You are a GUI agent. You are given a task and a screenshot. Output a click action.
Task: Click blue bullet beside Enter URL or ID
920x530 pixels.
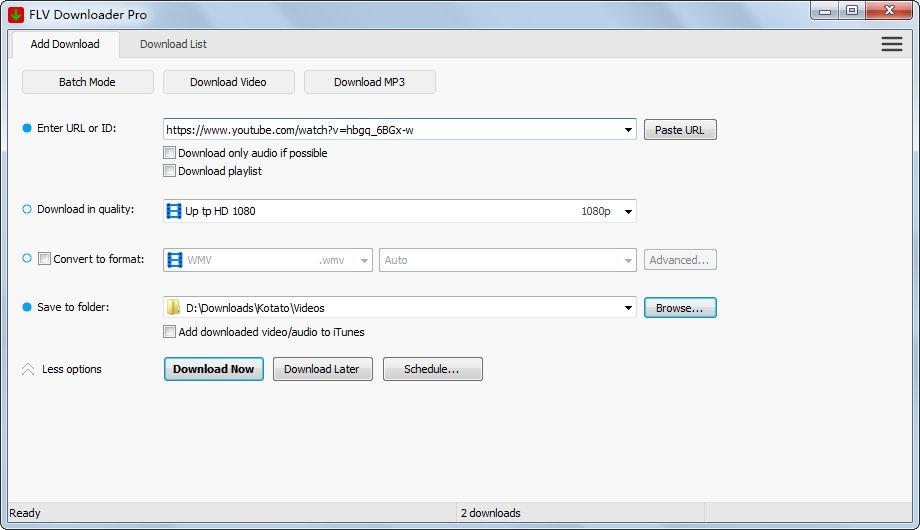tap(26, 128)
